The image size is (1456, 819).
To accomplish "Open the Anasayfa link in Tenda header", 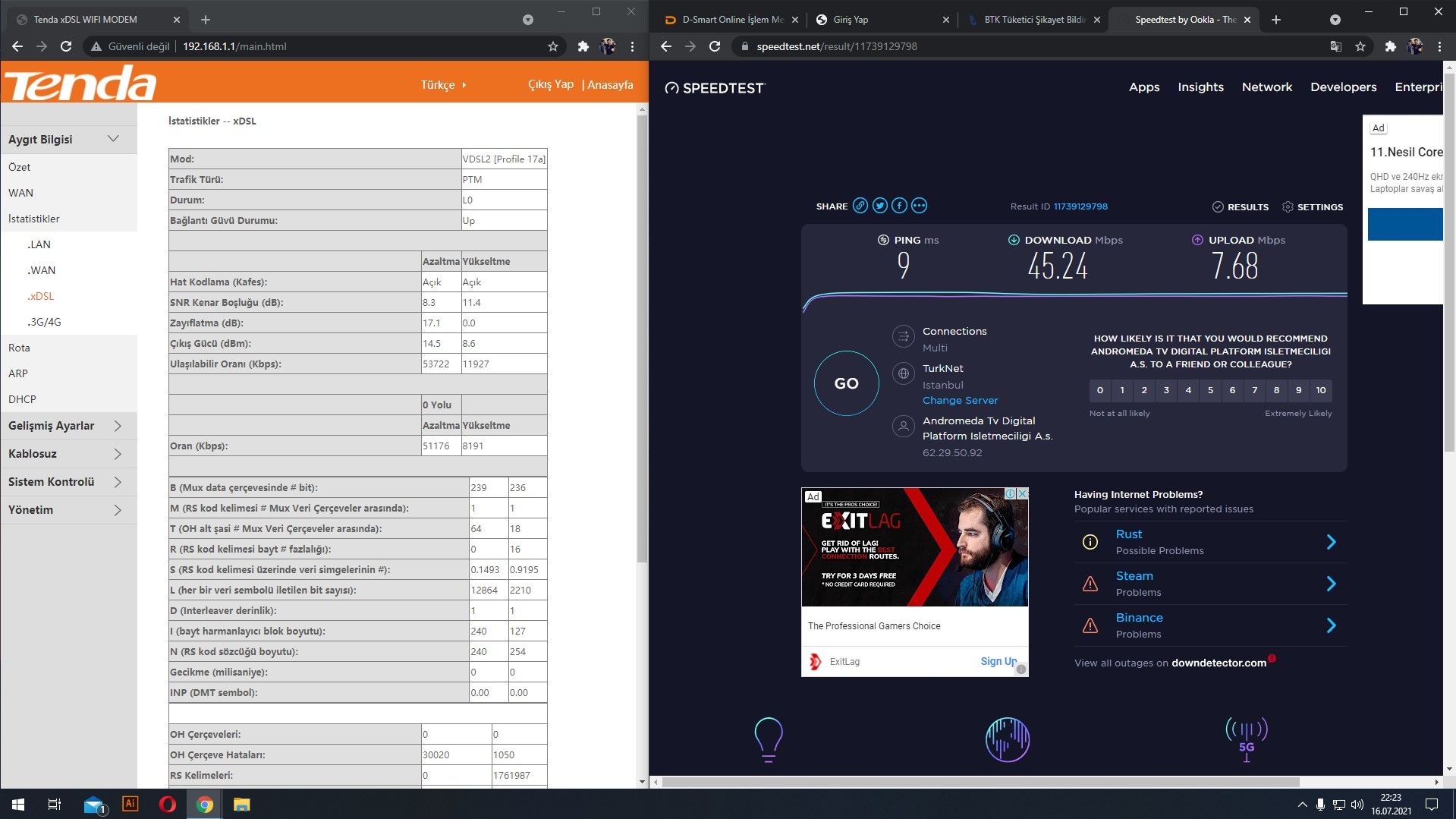I will [610, 84].
